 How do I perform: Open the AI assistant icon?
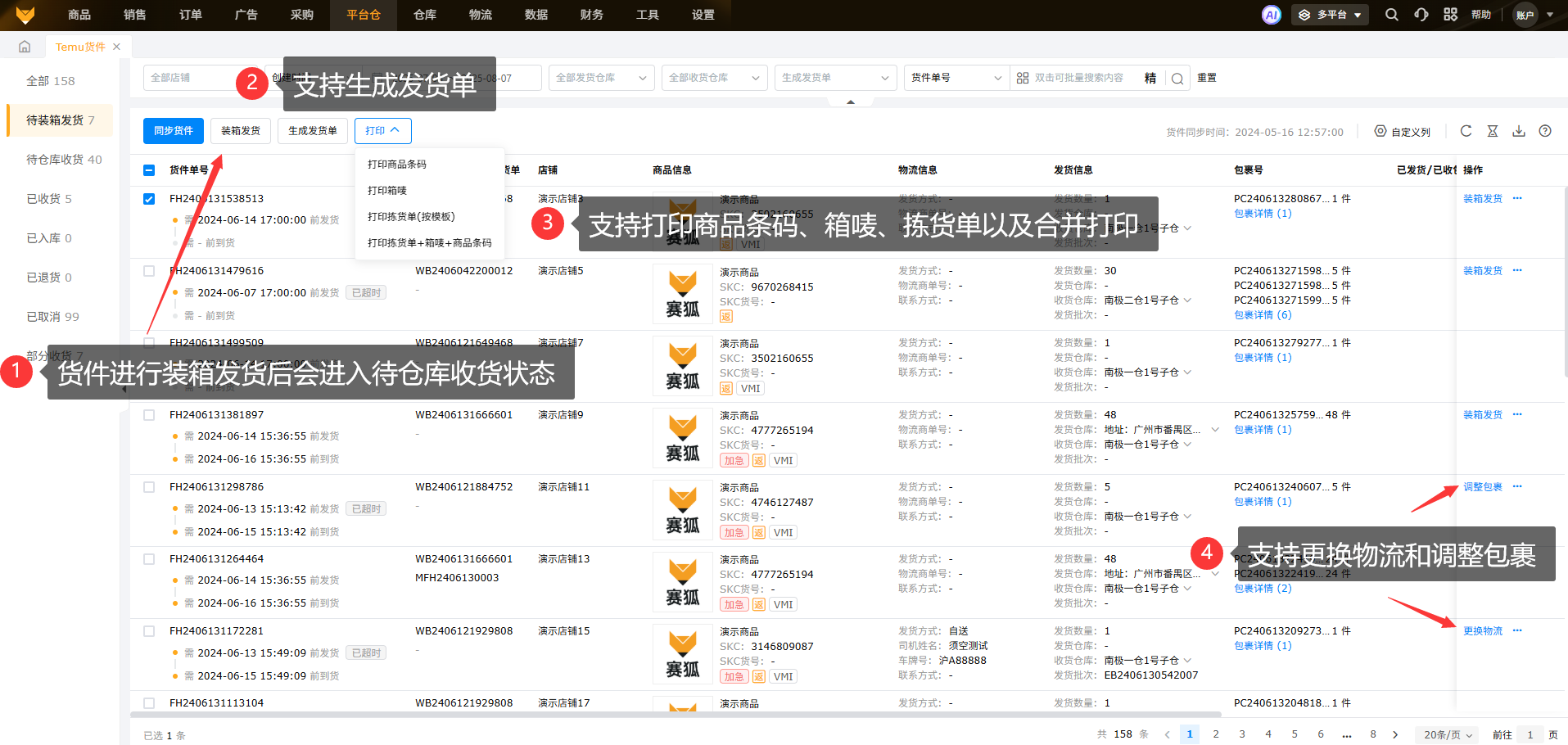(x=1271, y=15)
